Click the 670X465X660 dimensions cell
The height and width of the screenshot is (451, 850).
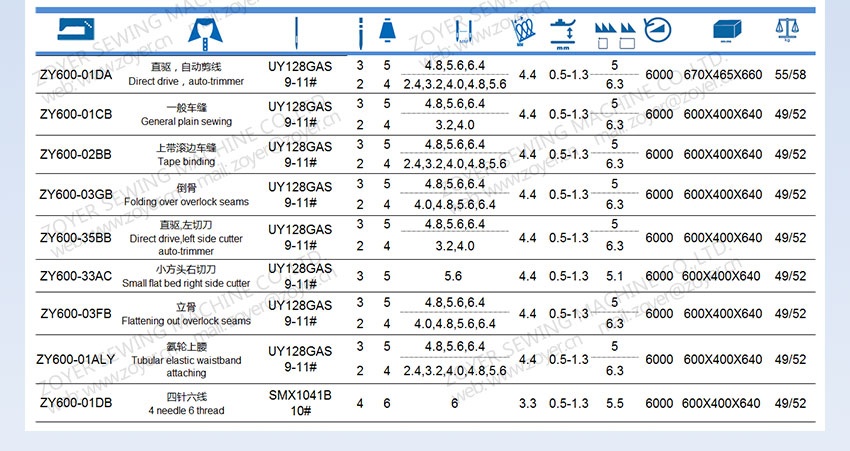coord(723,74)
